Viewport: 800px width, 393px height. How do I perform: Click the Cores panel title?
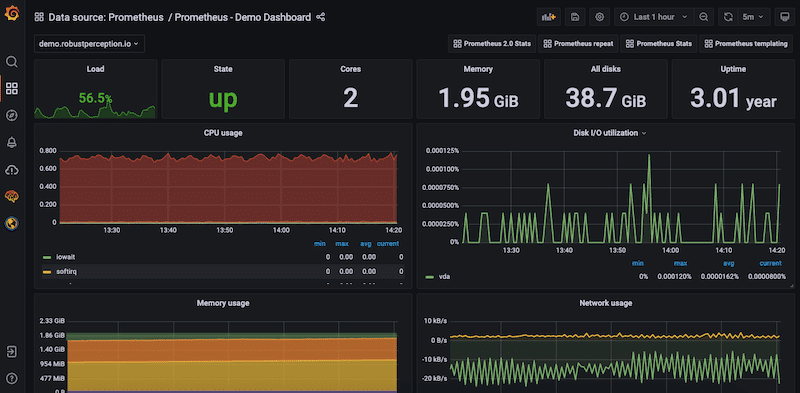tap(351, 69)
